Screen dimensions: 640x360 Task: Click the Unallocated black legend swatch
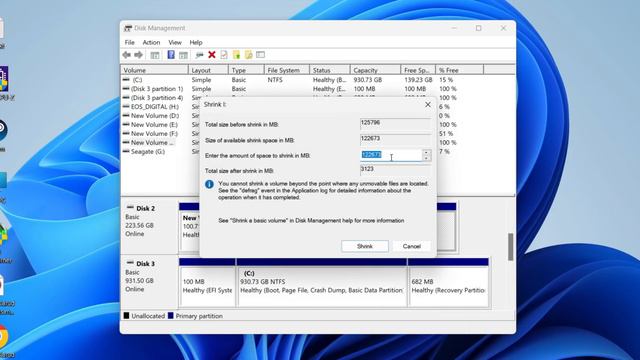click(x=126, y=316)
